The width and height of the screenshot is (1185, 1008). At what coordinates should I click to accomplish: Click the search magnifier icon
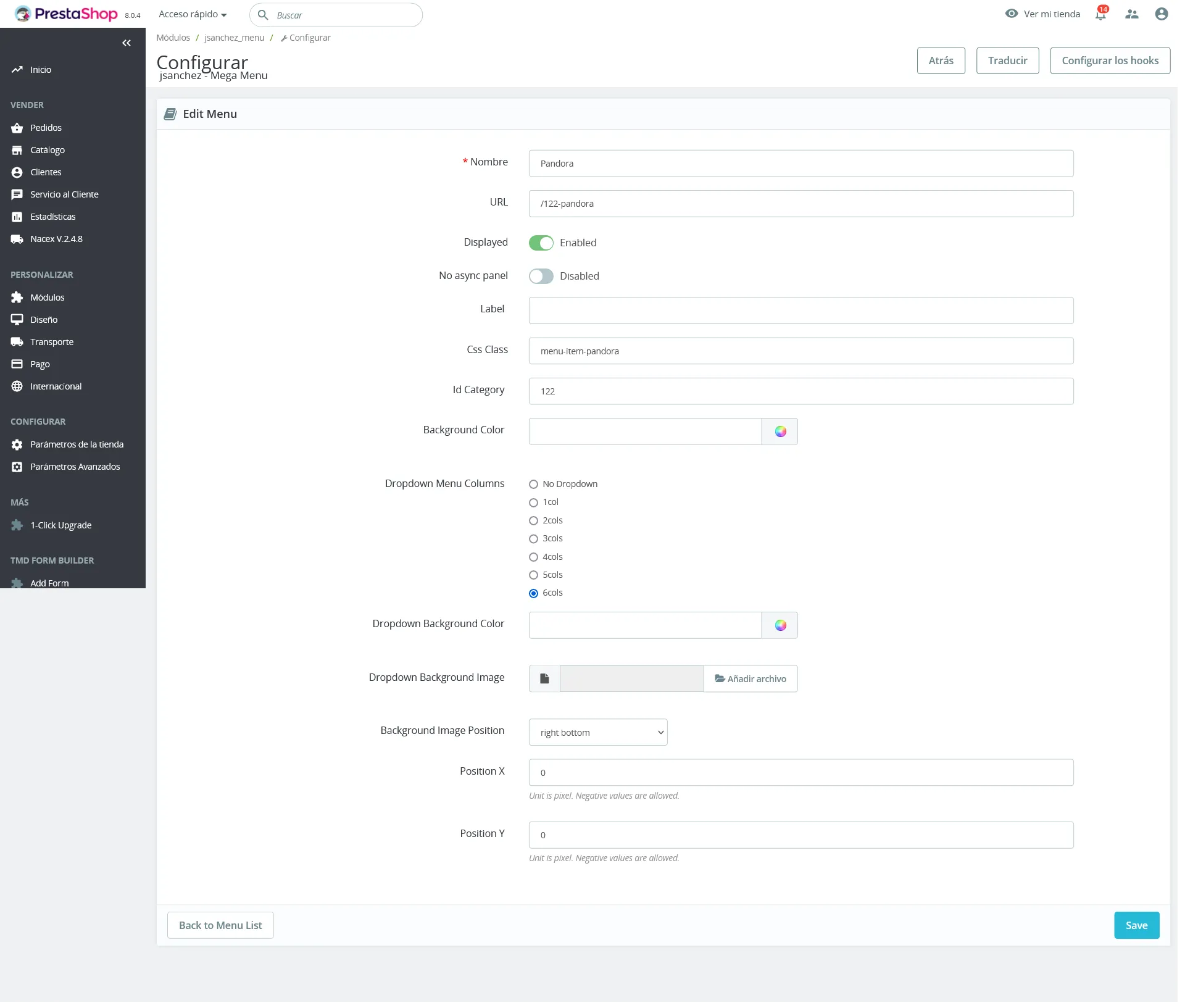click(x=263, y=15)
